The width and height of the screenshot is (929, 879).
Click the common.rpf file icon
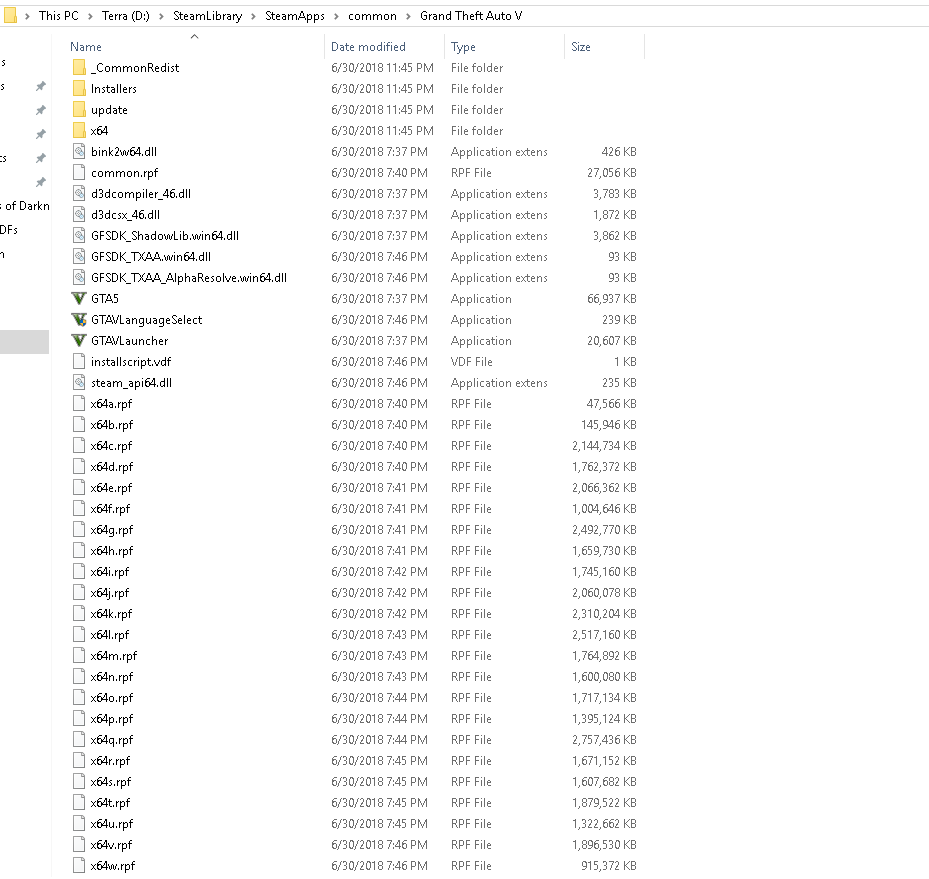(x=79, y=173)
